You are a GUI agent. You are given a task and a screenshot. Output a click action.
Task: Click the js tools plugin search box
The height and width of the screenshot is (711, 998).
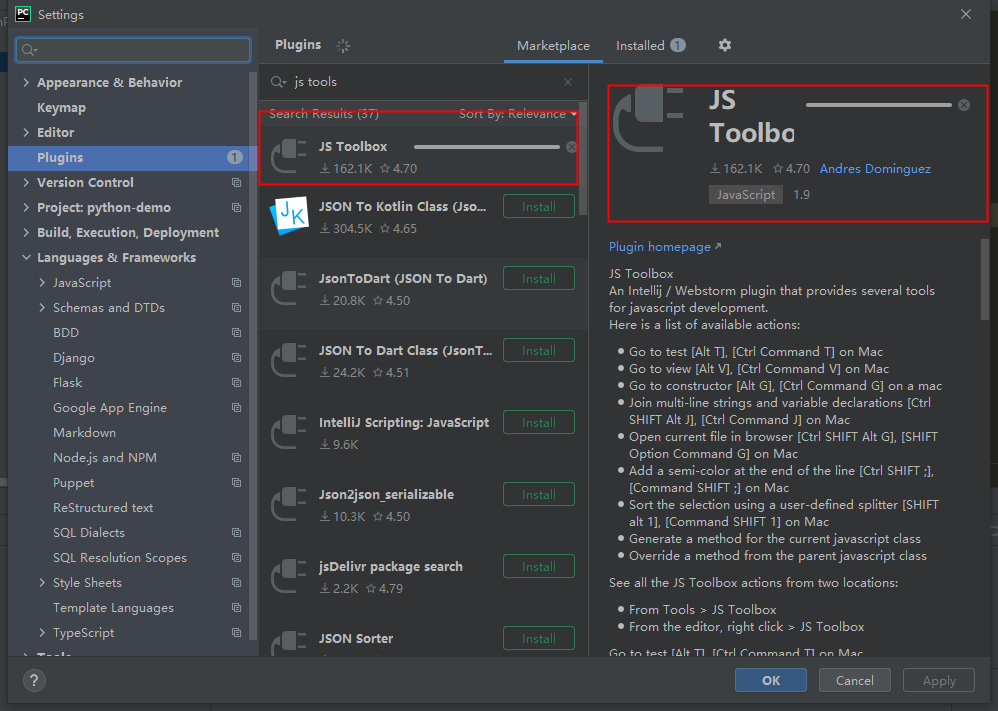pos(421,82)
